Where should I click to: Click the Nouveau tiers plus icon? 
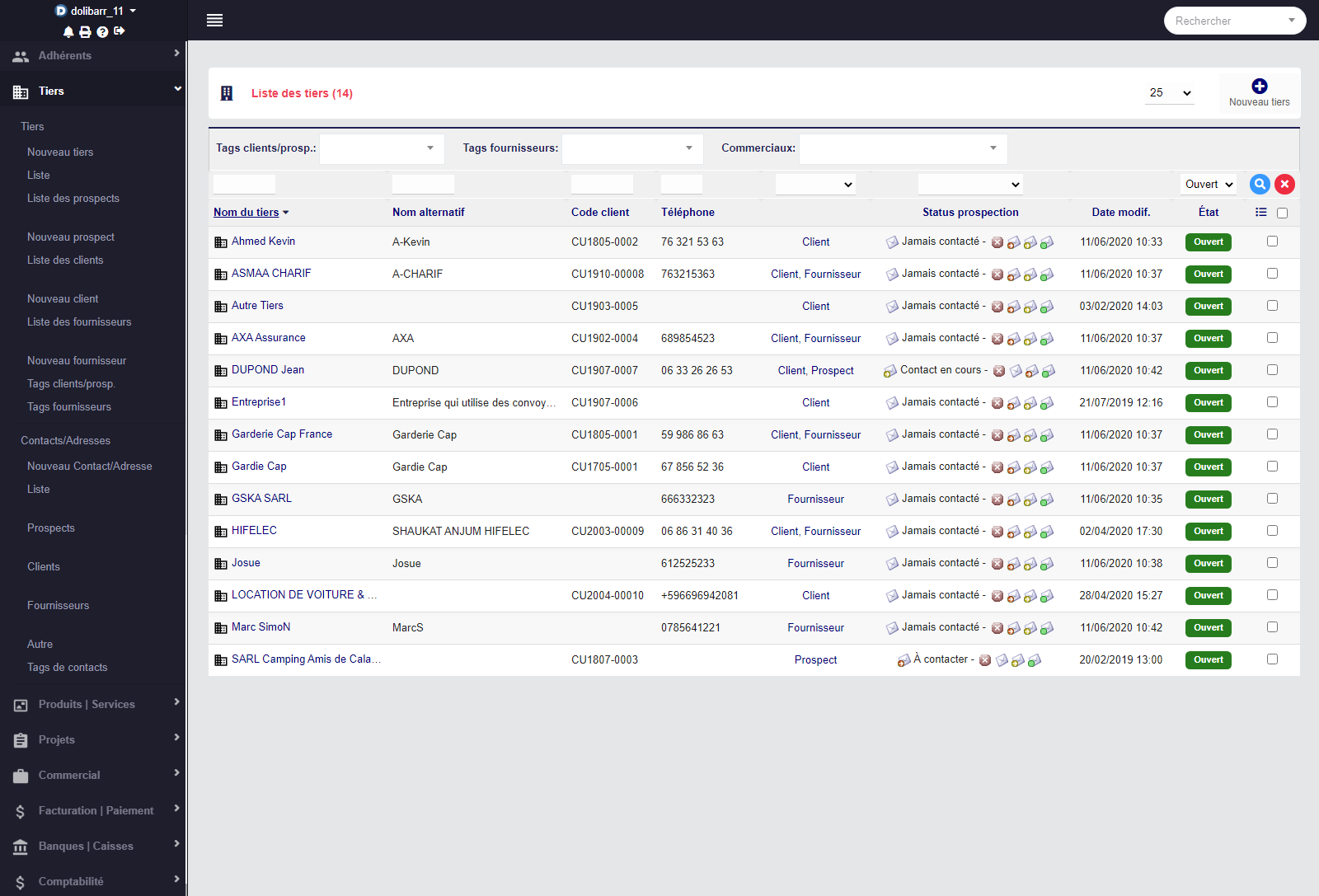point(1259,87)
